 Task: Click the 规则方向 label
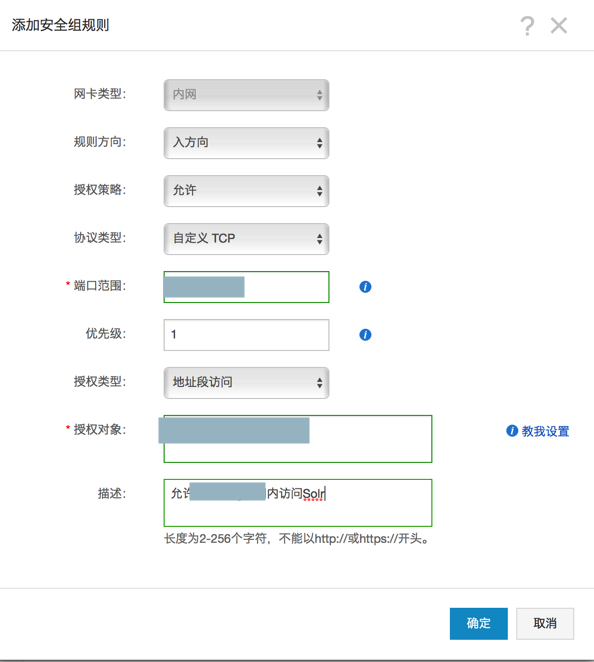pyautogui.click(x=100, y=142)
